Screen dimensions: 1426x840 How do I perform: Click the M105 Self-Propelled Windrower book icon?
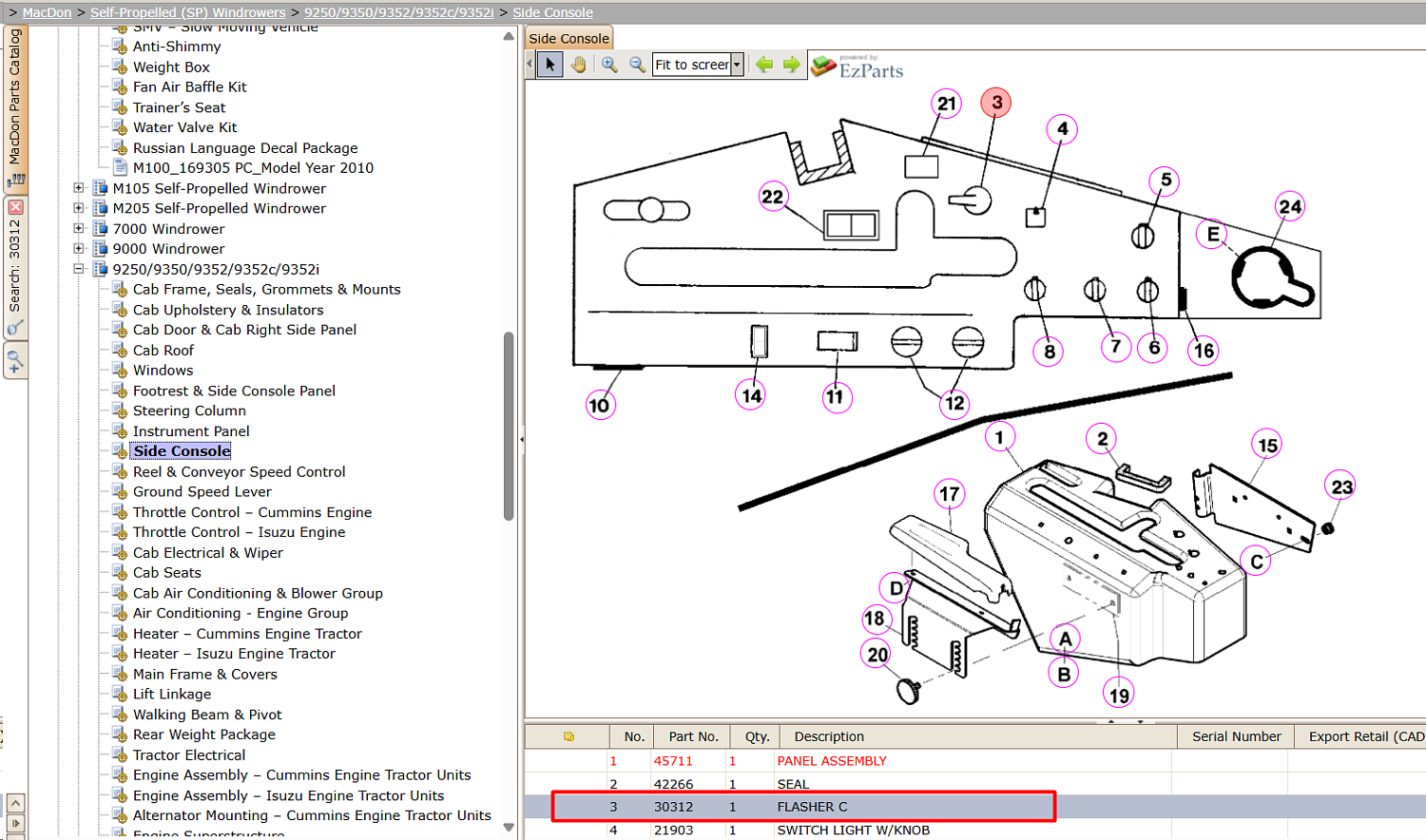tap(101, 188)
